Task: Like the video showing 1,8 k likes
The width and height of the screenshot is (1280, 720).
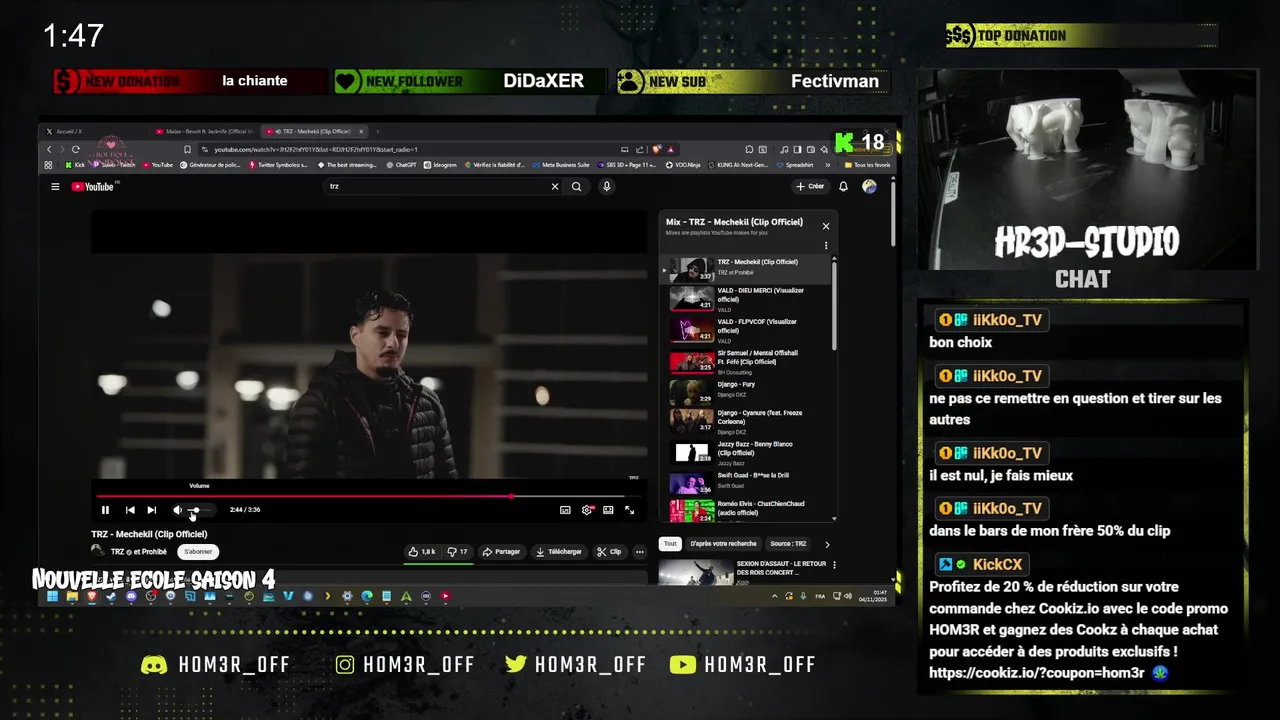Action: coord(422,551)
